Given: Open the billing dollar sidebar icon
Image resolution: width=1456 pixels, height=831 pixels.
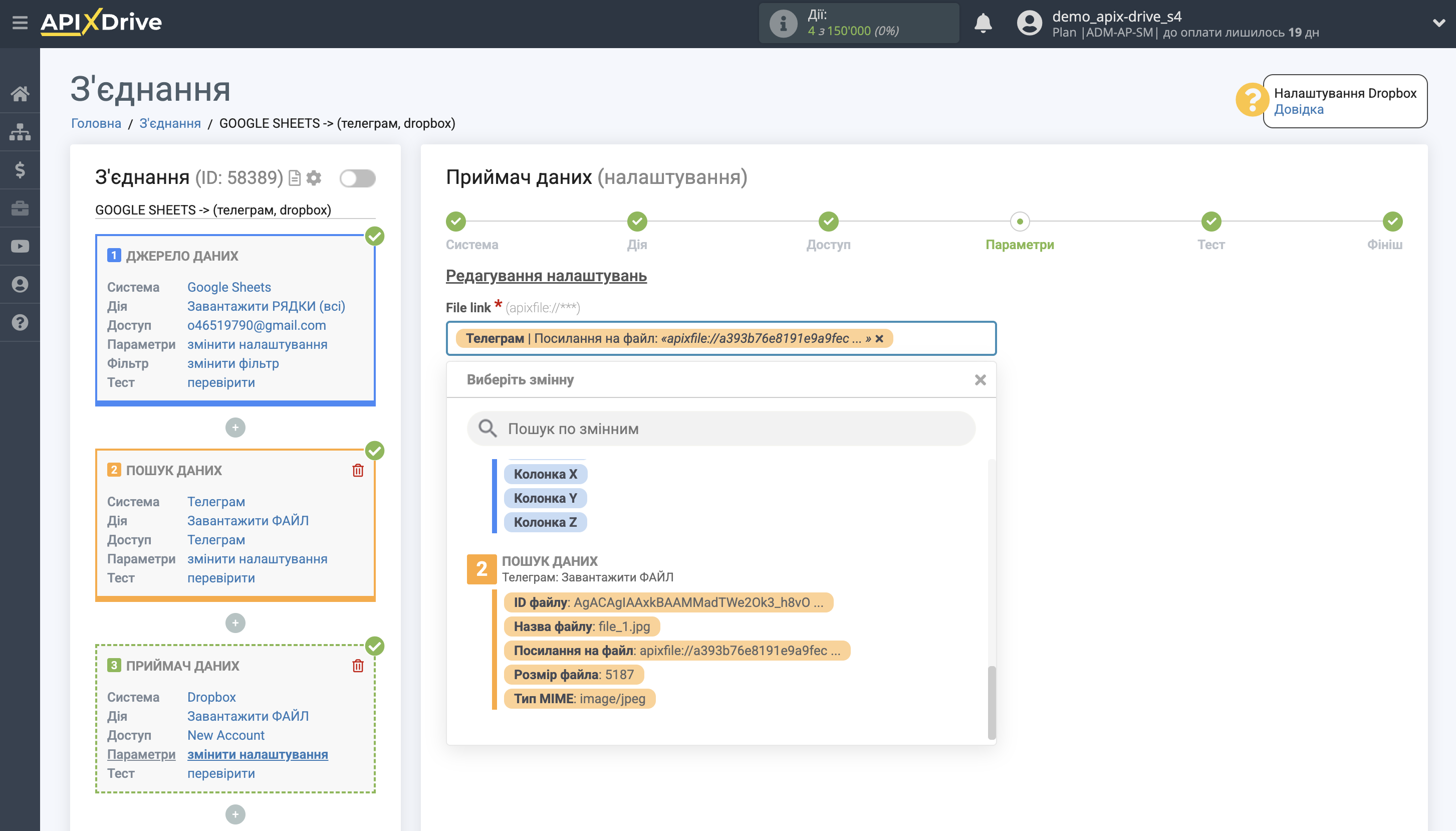Looking at the screenshot, I should pos(20,169).
